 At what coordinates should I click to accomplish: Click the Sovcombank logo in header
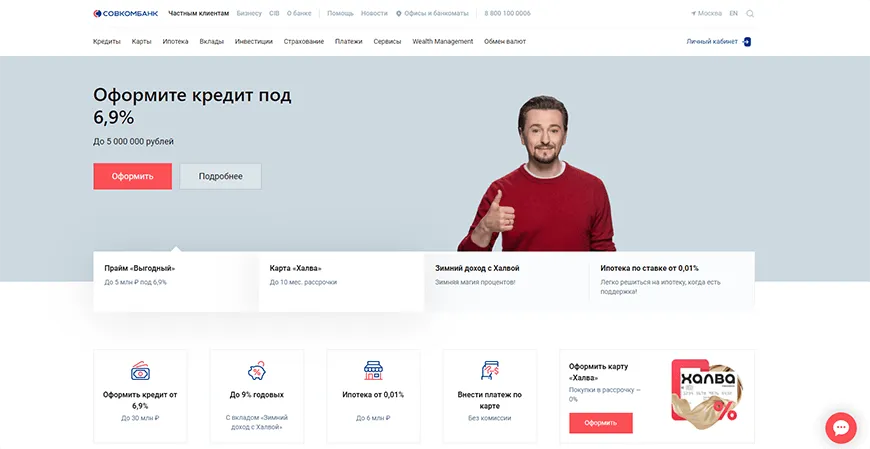click(x=125, y=13)
